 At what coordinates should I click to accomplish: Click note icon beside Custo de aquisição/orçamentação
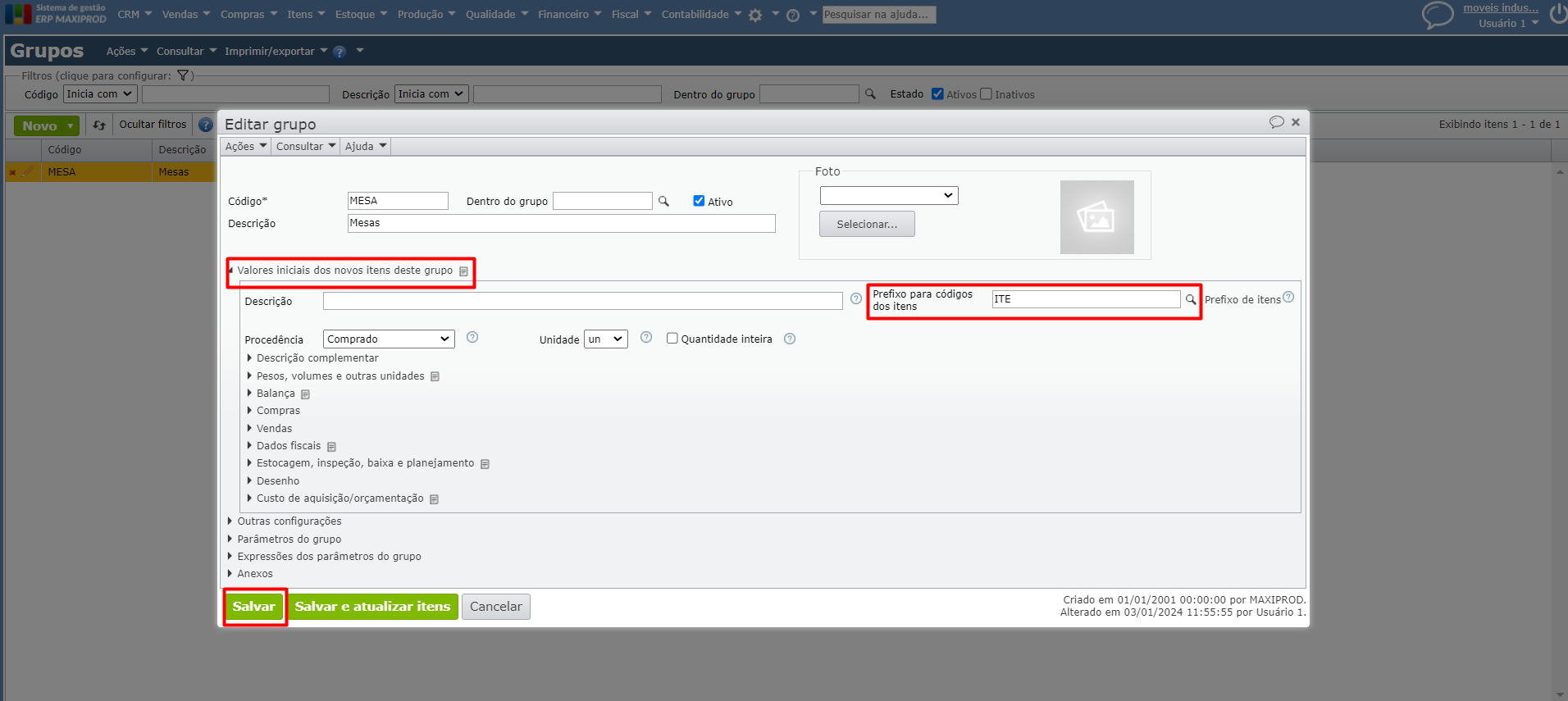(434, 499)
